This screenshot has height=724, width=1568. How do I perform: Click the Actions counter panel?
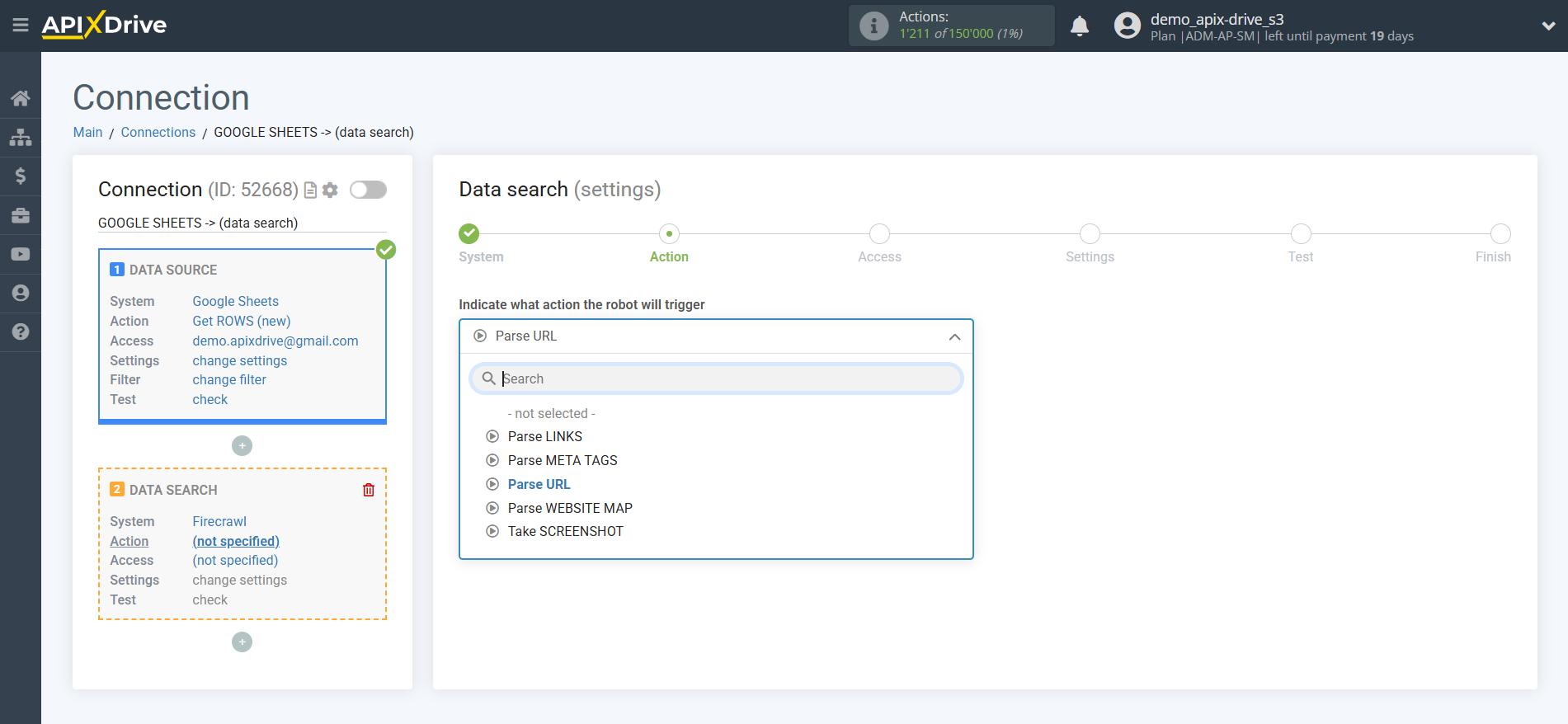click(x=951, y=26)
